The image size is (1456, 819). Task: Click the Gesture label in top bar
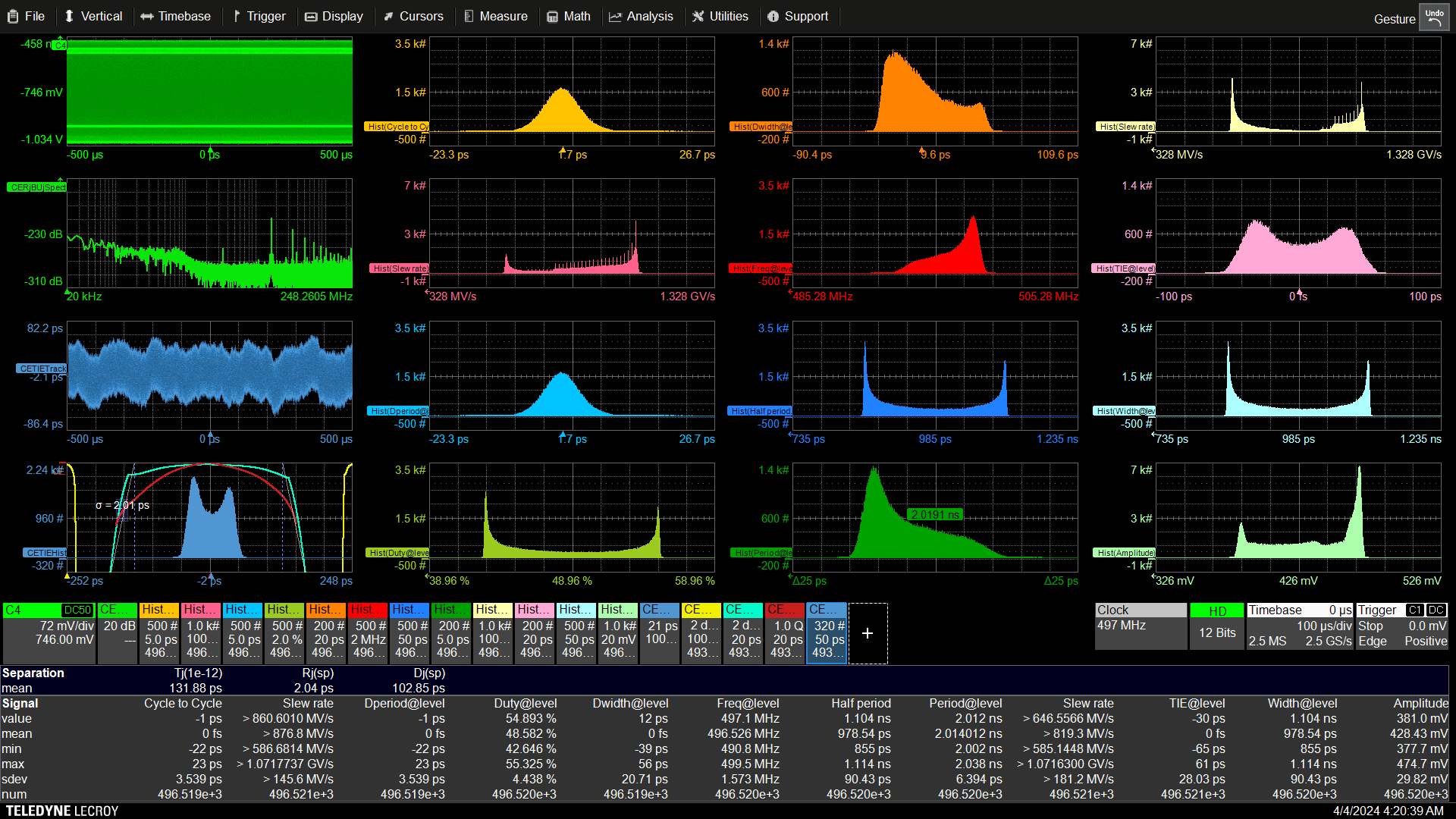pos(1394,19)
